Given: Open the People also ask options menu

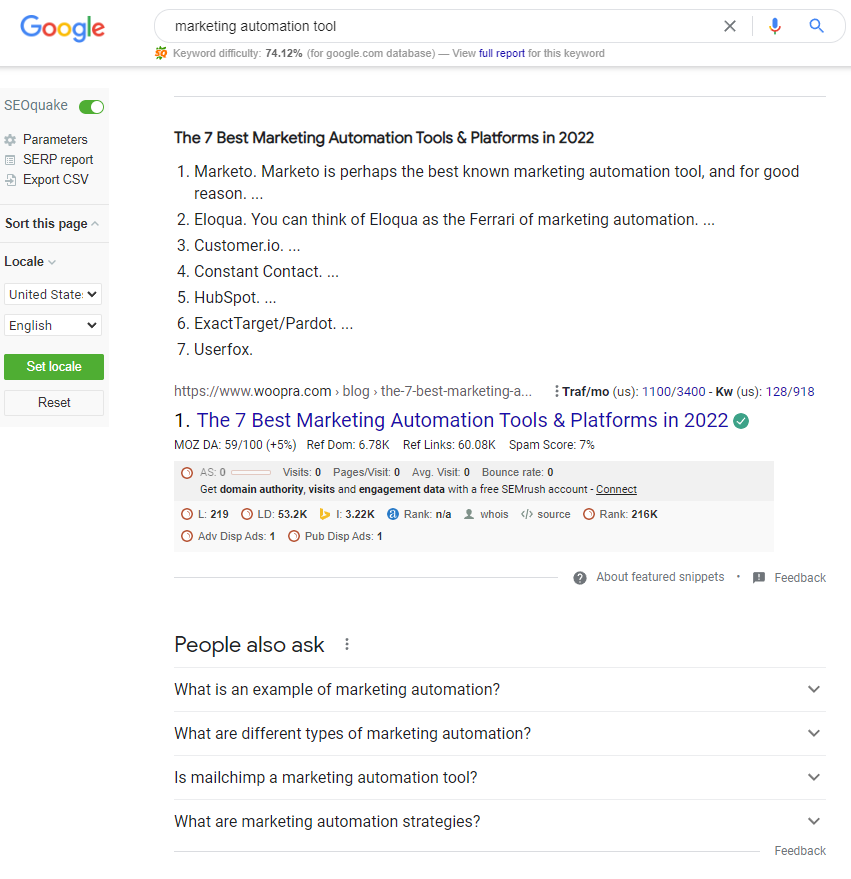Looking at the screenshot, I should coord(346,644).
